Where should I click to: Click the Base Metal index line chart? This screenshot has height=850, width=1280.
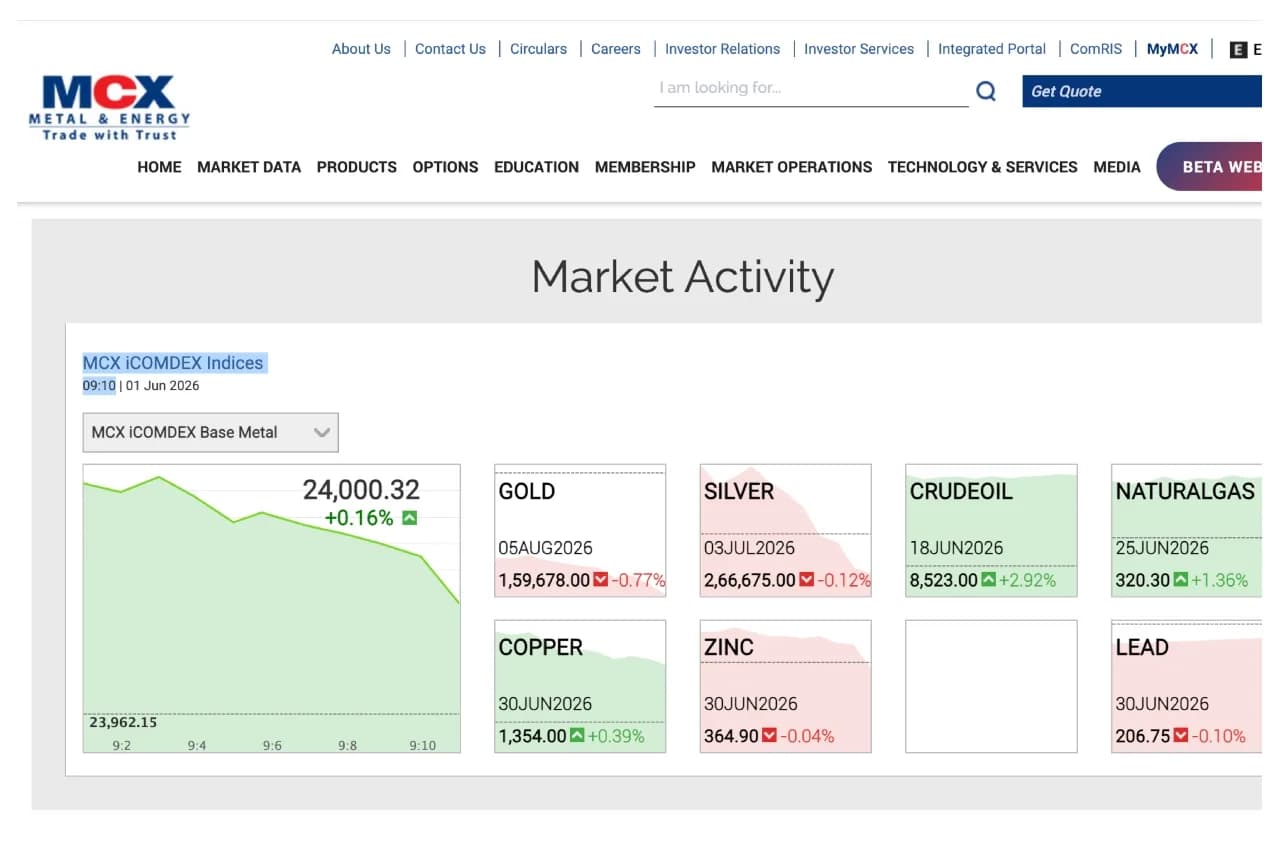pos(272,608)
